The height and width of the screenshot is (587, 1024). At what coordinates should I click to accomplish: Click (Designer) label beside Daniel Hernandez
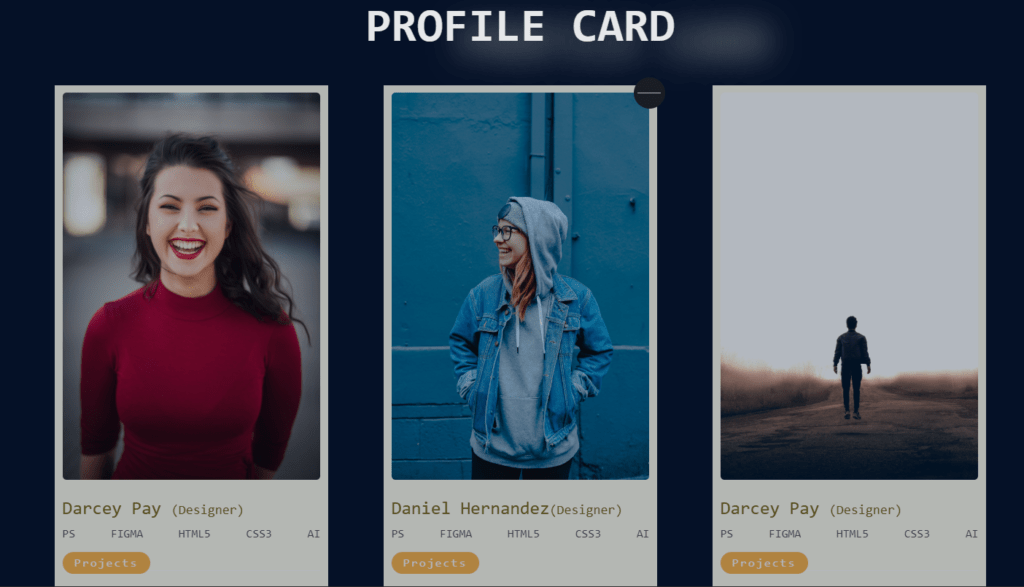point(586,510)
